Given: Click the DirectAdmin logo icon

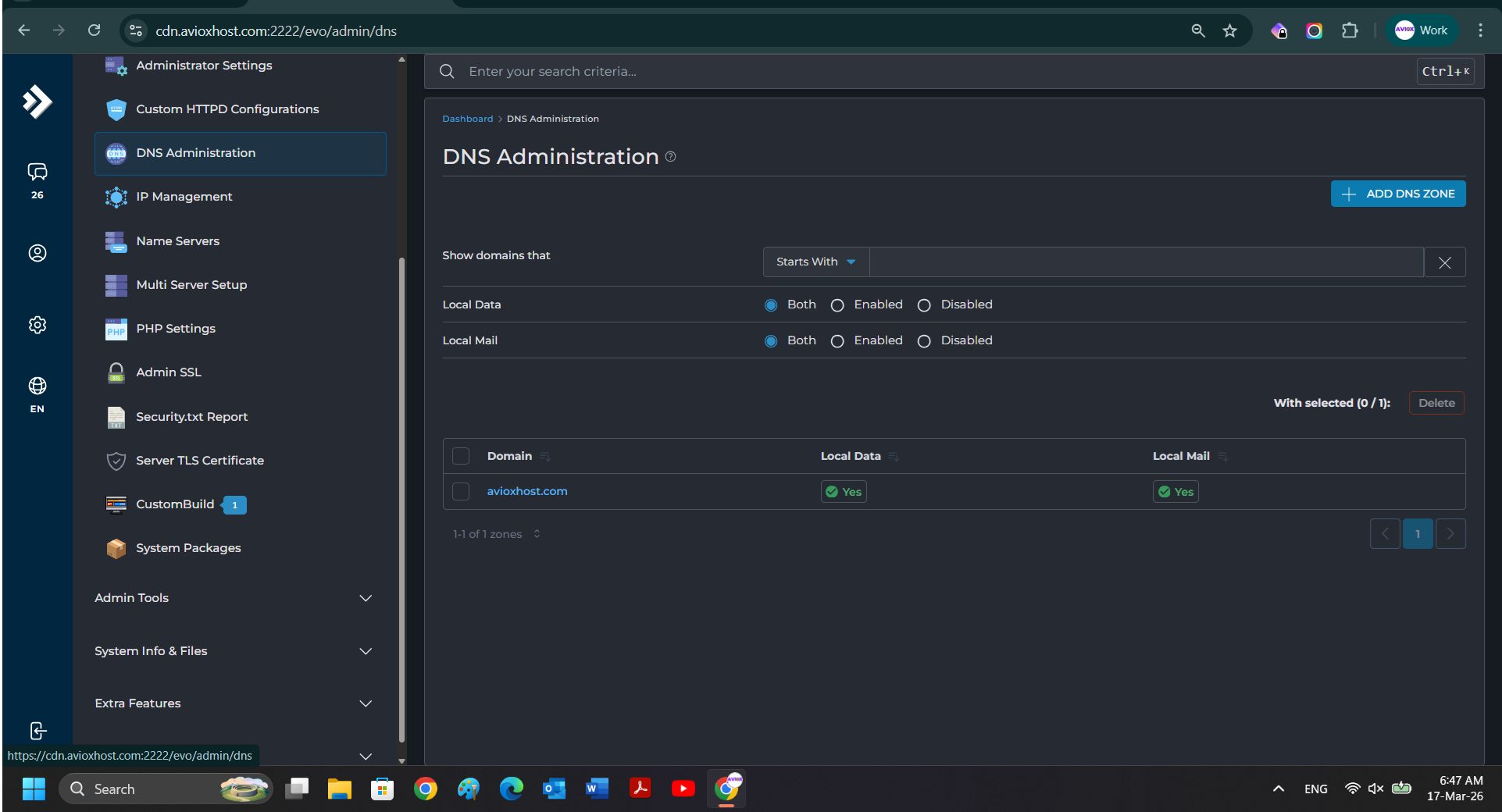Looking at the screenshot, I should pyautogui.click(x=37, y=101).
